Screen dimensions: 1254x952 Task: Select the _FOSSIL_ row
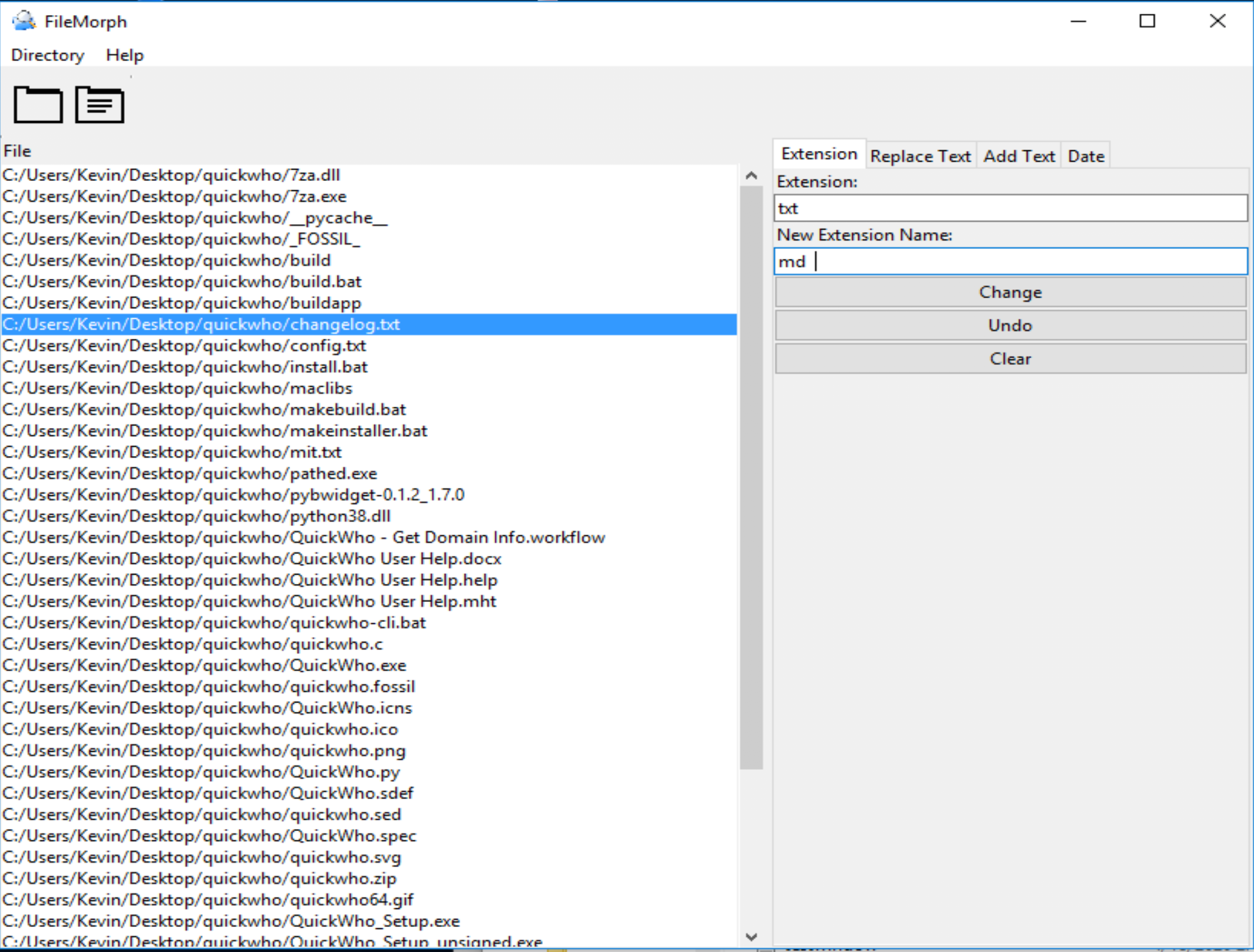(x=369, y=239)
